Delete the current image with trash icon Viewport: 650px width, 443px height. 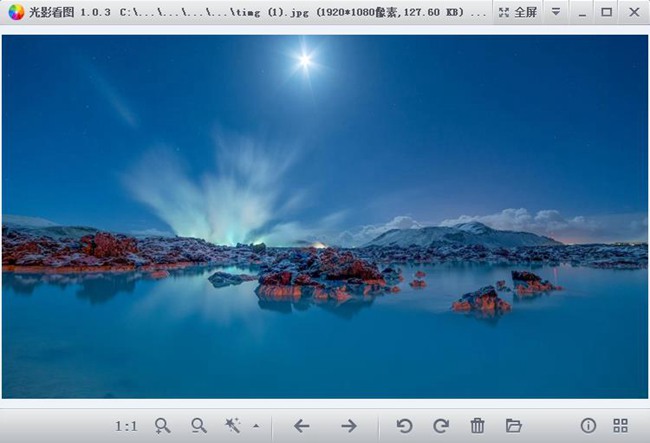[x=477, y=426]
